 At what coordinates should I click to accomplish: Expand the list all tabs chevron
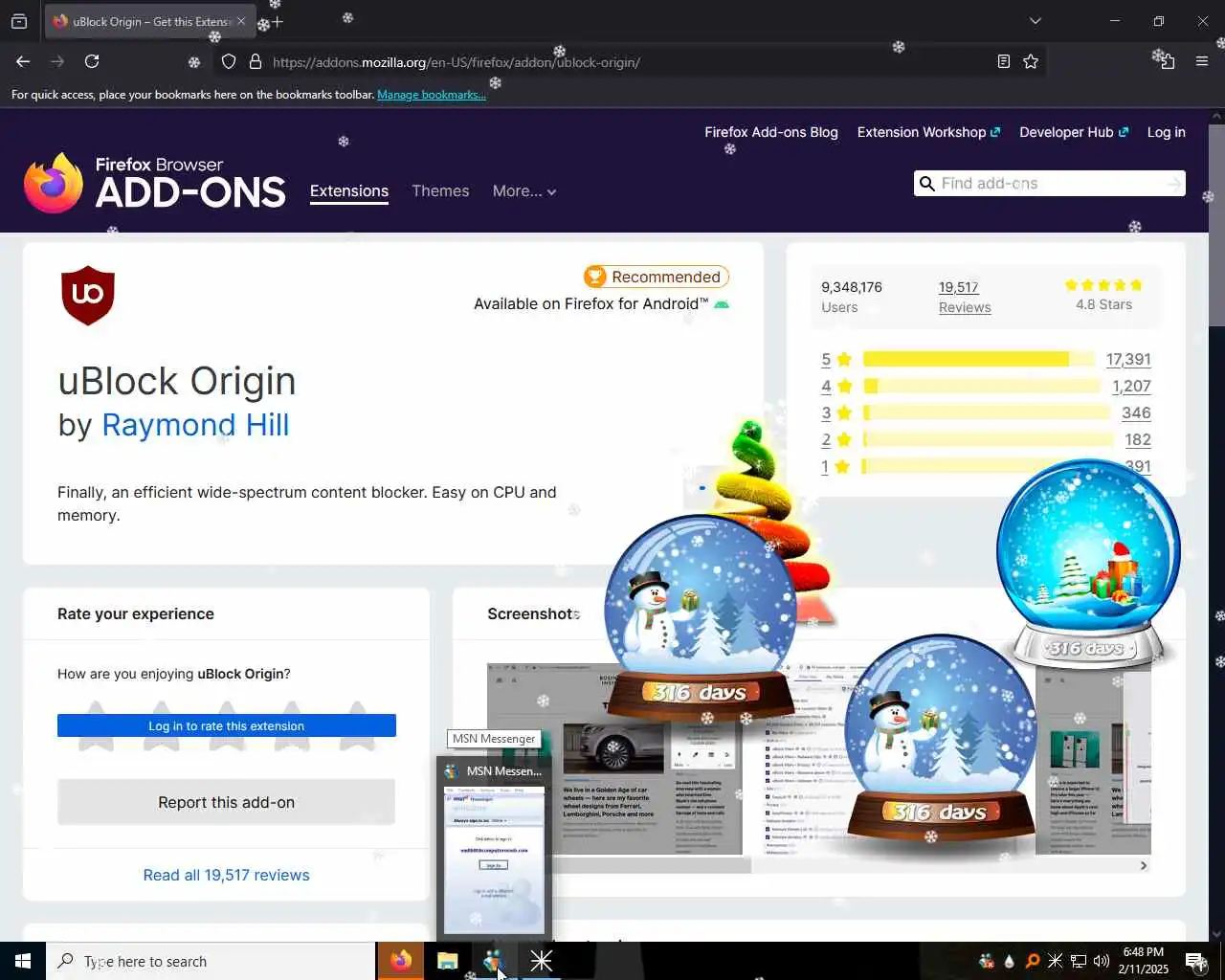pyautogui.click(x=1035, y=21)
